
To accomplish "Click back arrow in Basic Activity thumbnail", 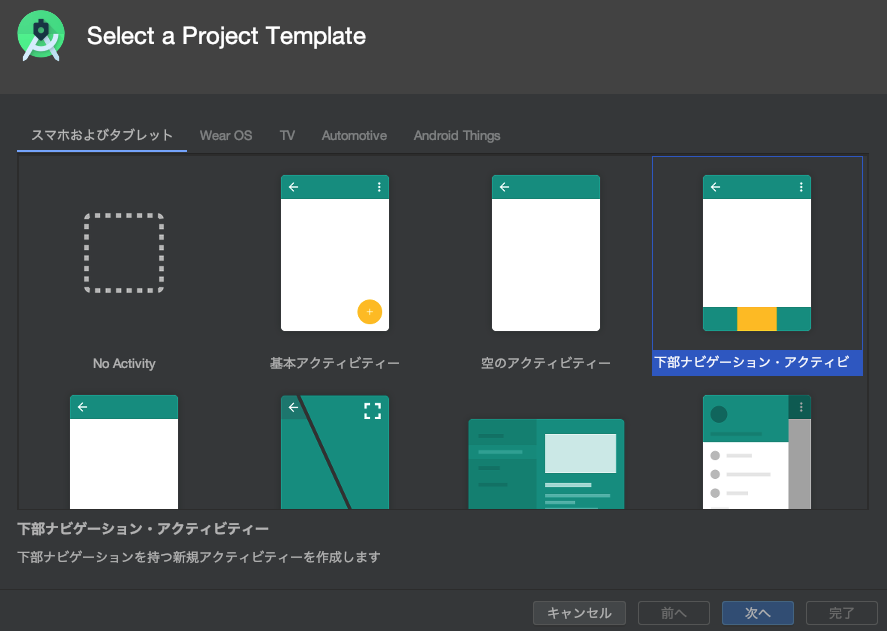I will pos(294,187).
